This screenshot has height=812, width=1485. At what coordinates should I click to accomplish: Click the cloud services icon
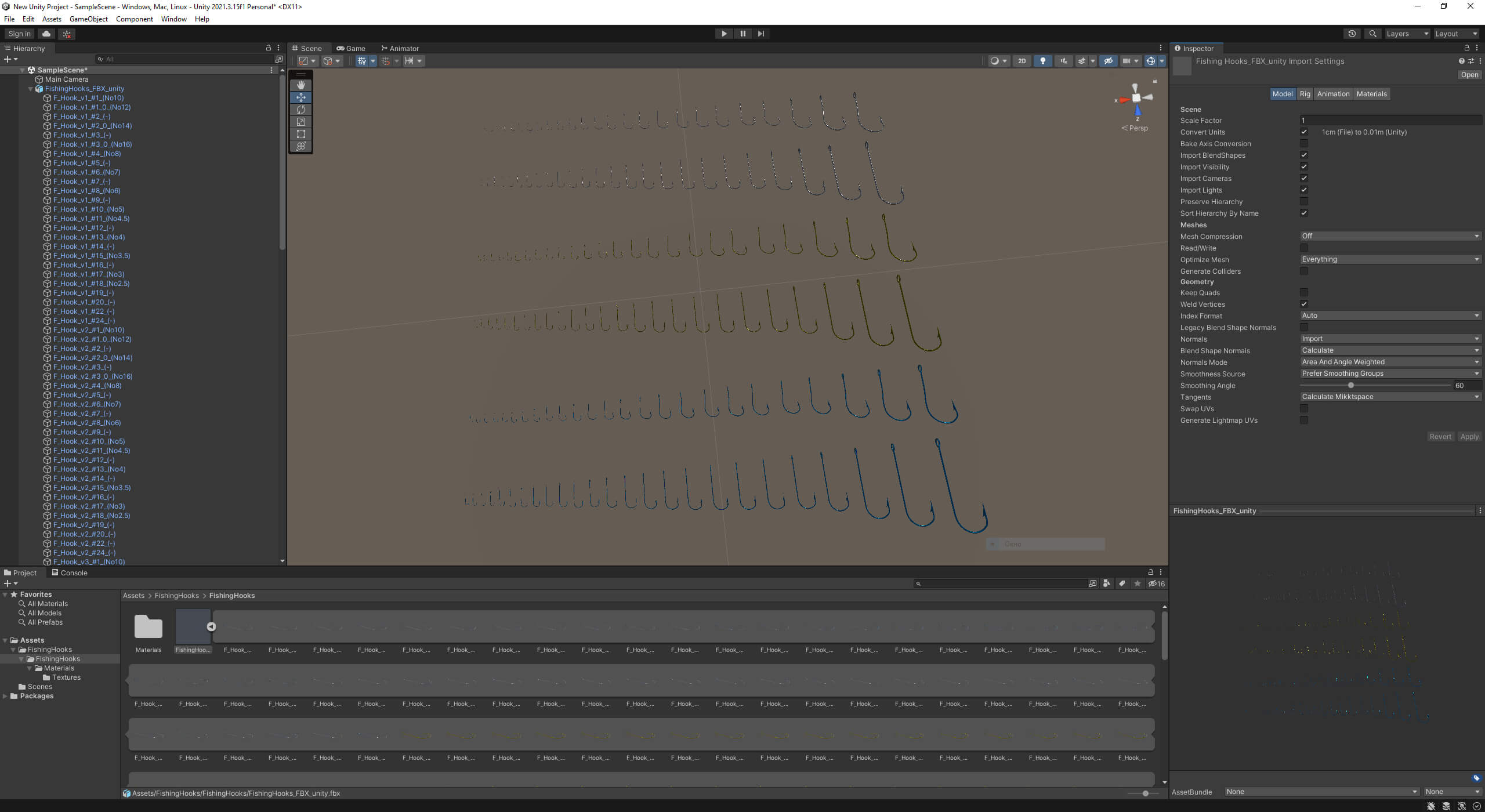pyautogui.click(x=46, y=34)
